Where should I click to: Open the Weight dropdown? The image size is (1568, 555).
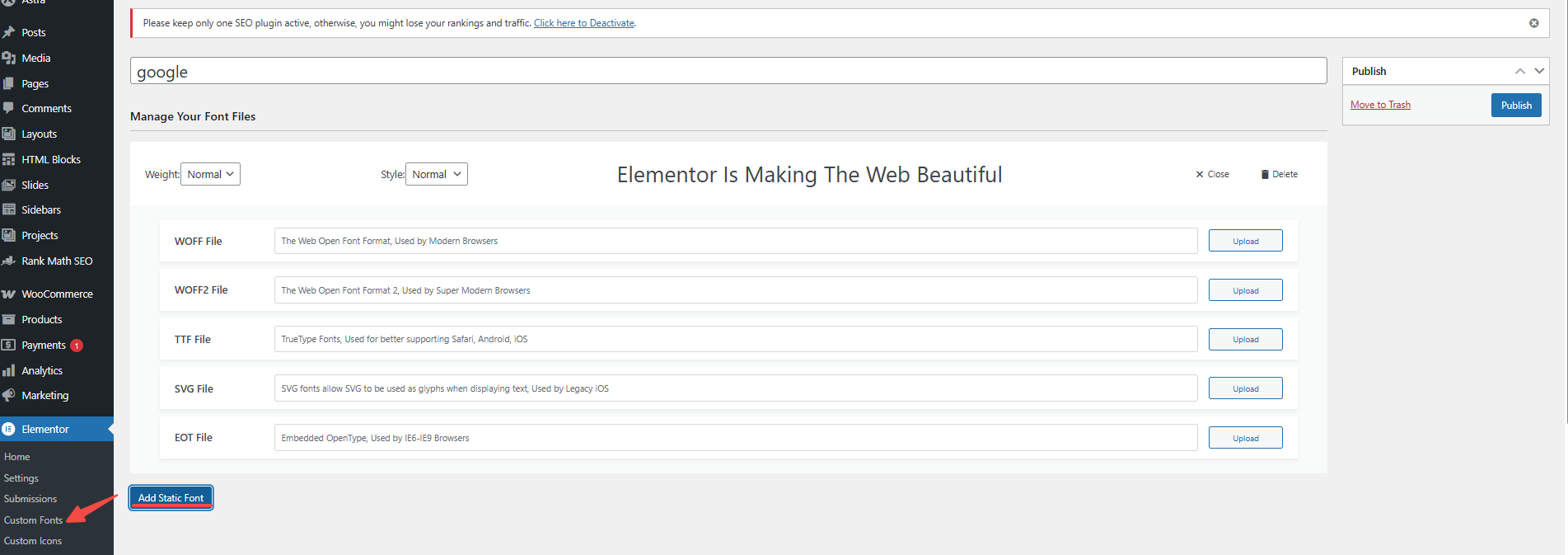(x=210, y=174)
